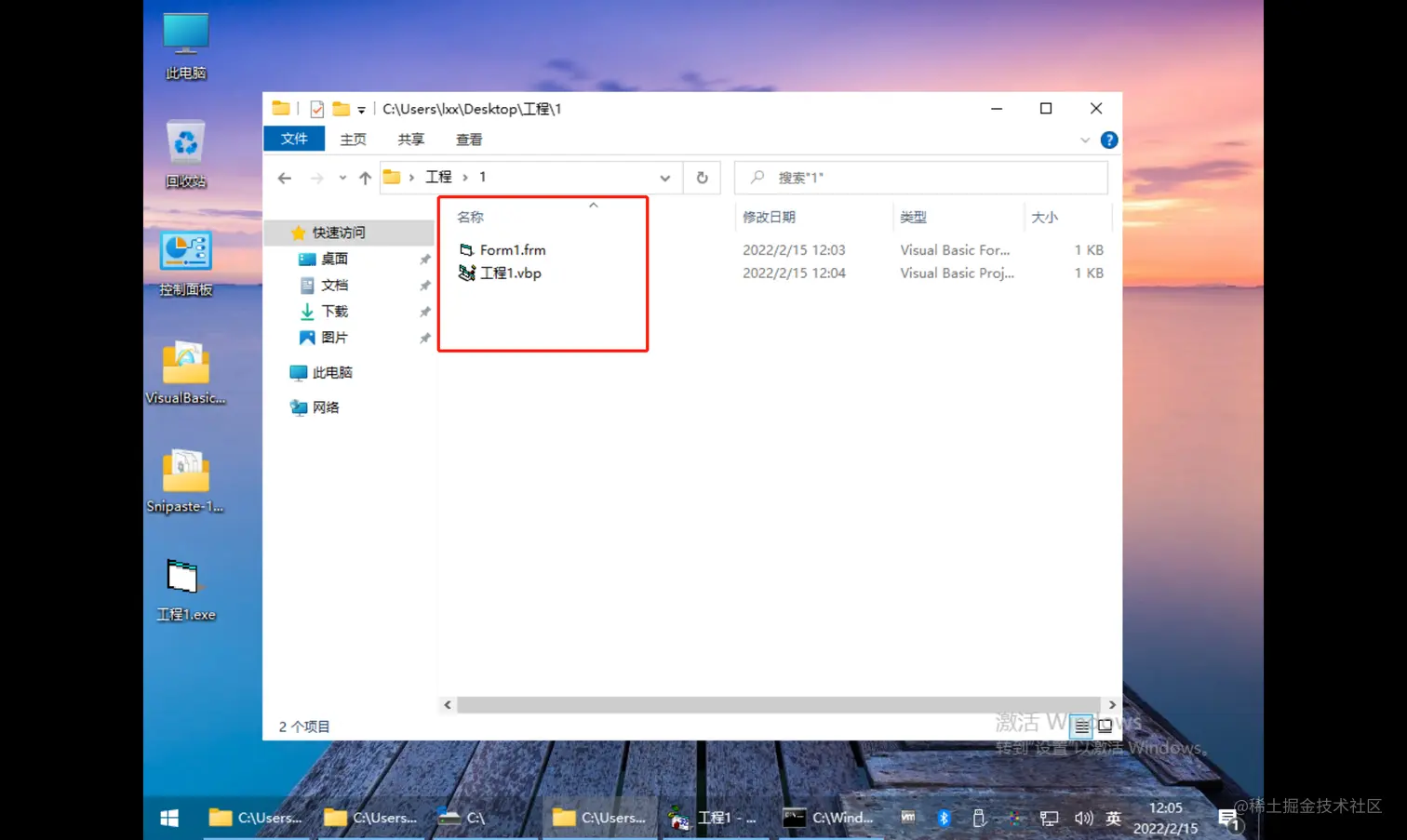Select the Form1.frm file

[513, 250]
